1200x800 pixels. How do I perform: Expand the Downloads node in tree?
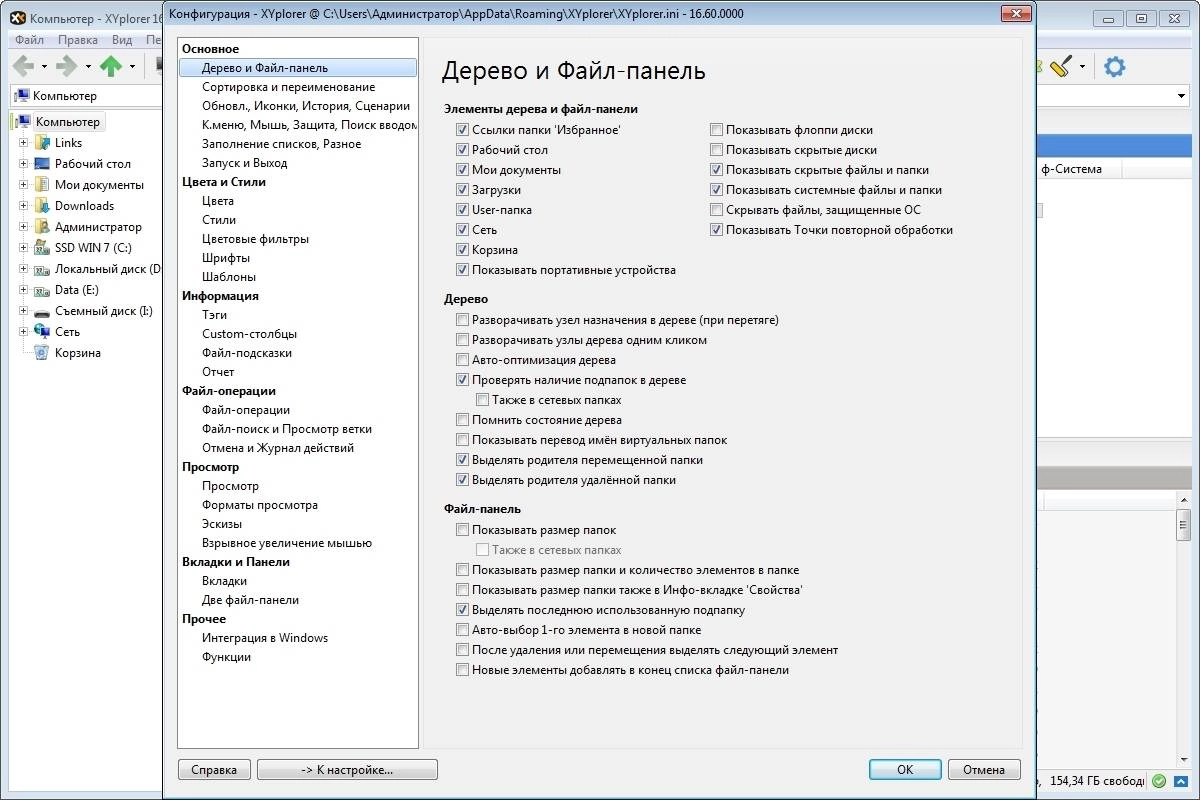[23, 206]
